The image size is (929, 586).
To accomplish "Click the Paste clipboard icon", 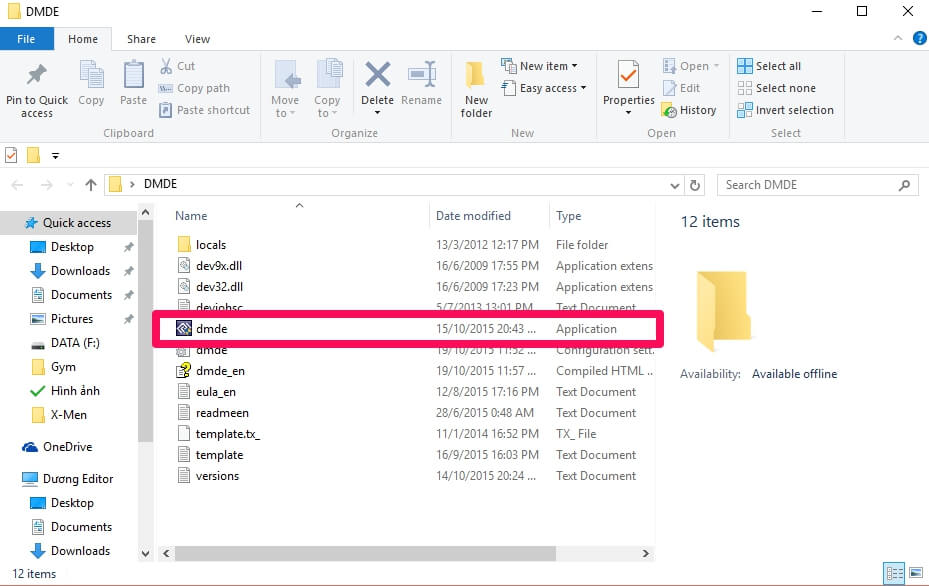I will point(133,75).
